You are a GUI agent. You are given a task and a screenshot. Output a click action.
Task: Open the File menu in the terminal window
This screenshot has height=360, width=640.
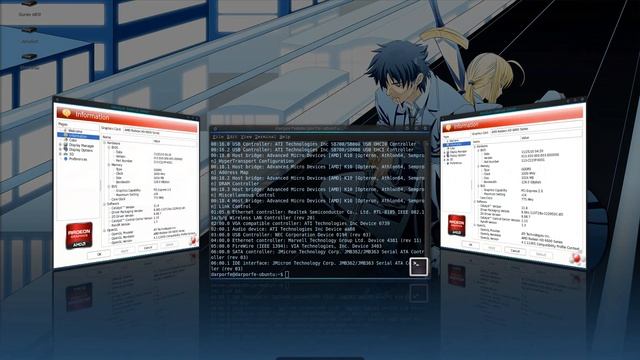218,137
